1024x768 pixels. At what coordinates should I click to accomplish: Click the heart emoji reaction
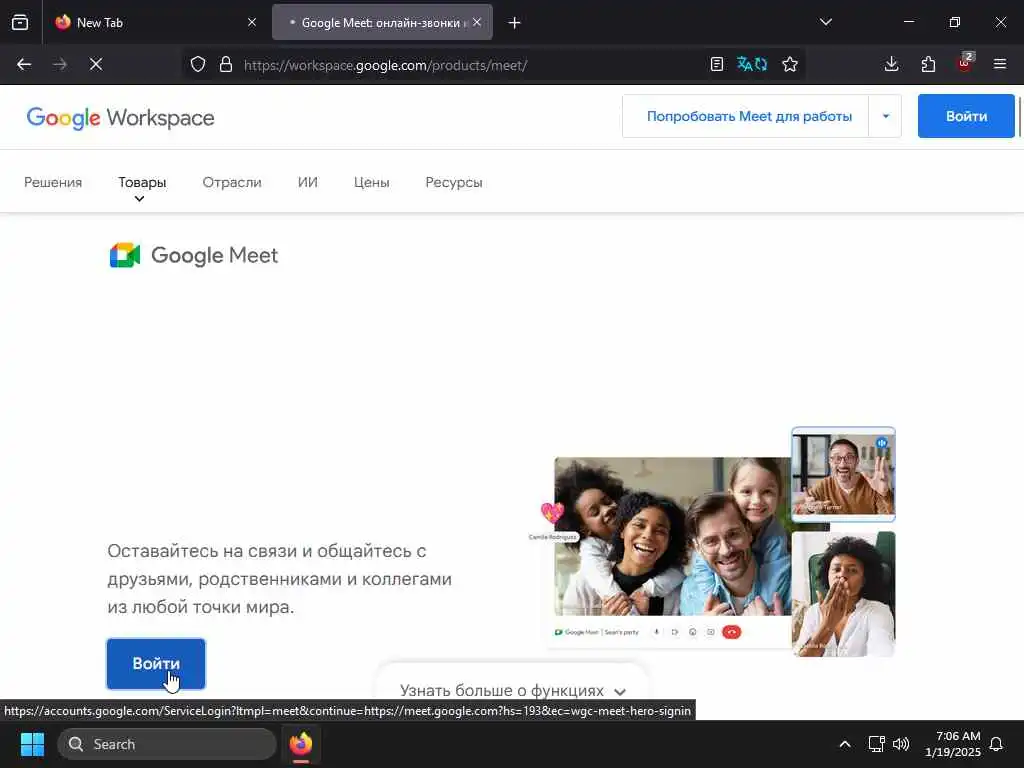[552, 513]
